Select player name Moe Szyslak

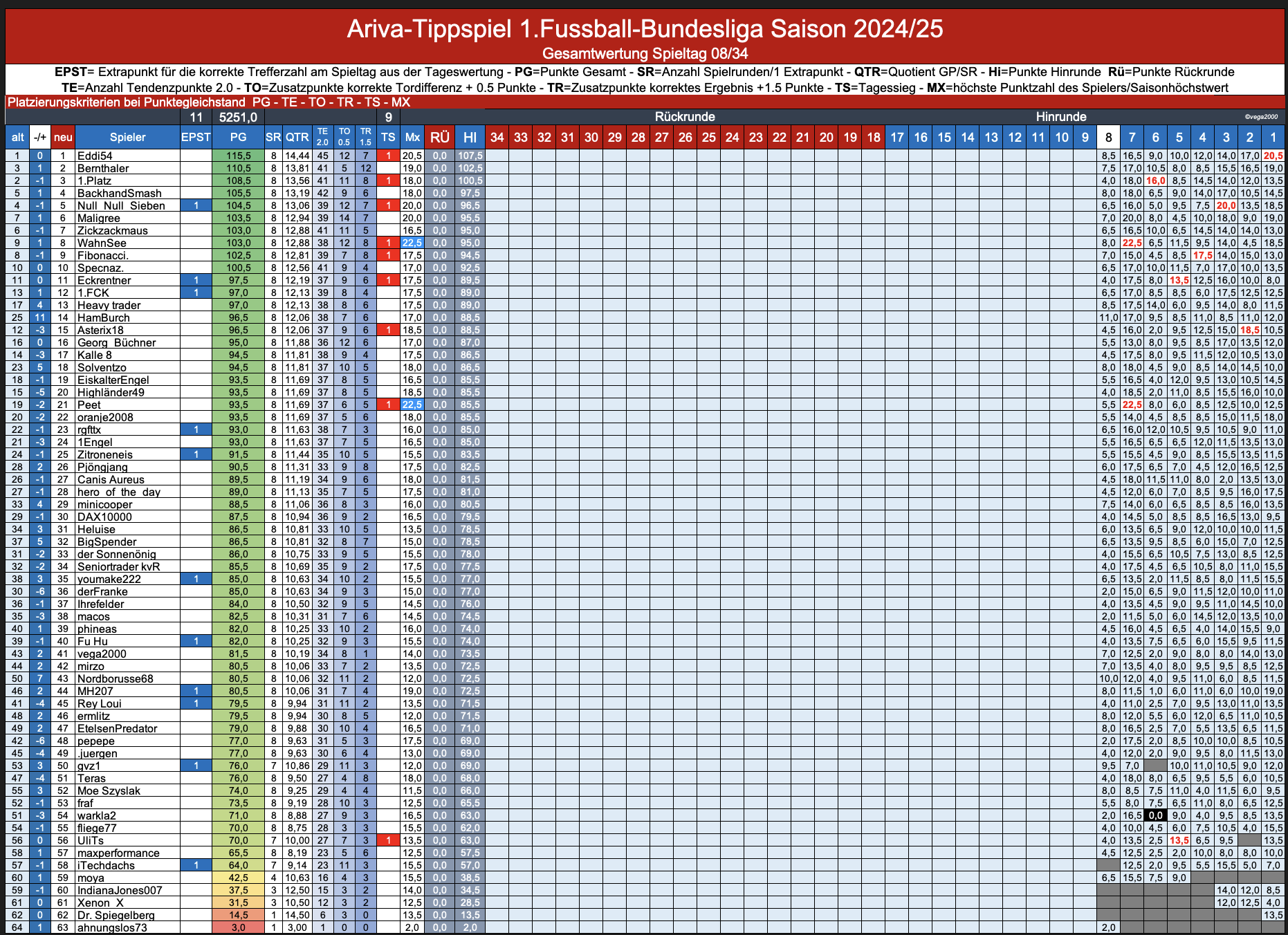[x=109, y=790]
